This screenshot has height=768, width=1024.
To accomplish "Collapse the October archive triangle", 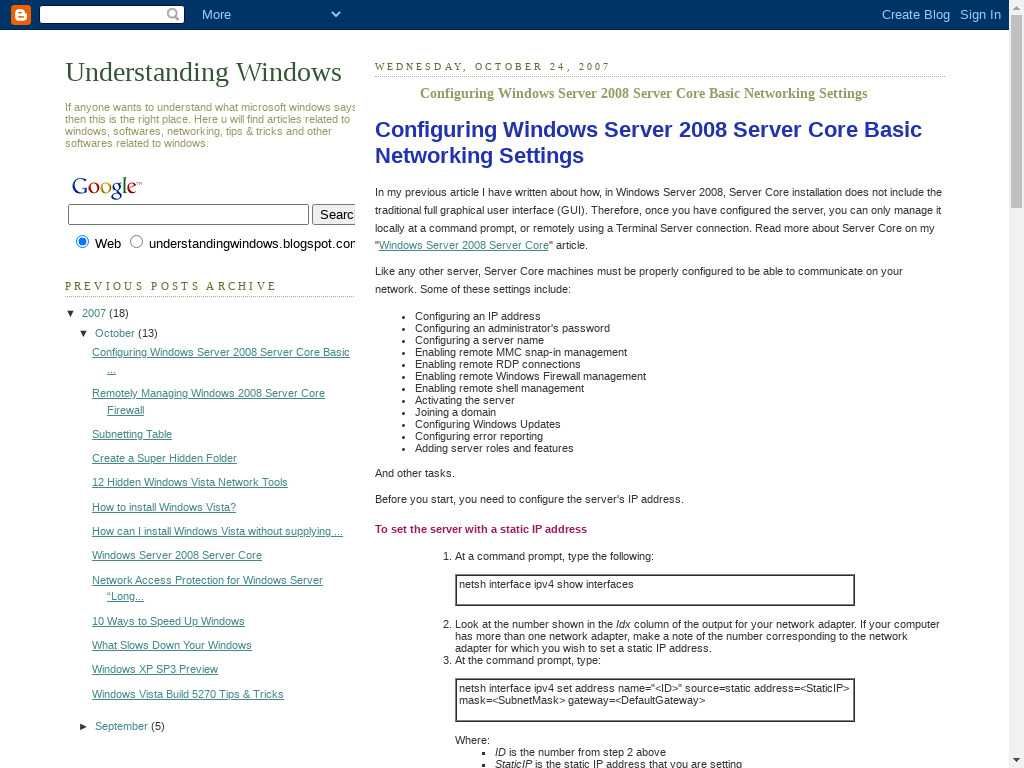I will [x=84, y=333].
